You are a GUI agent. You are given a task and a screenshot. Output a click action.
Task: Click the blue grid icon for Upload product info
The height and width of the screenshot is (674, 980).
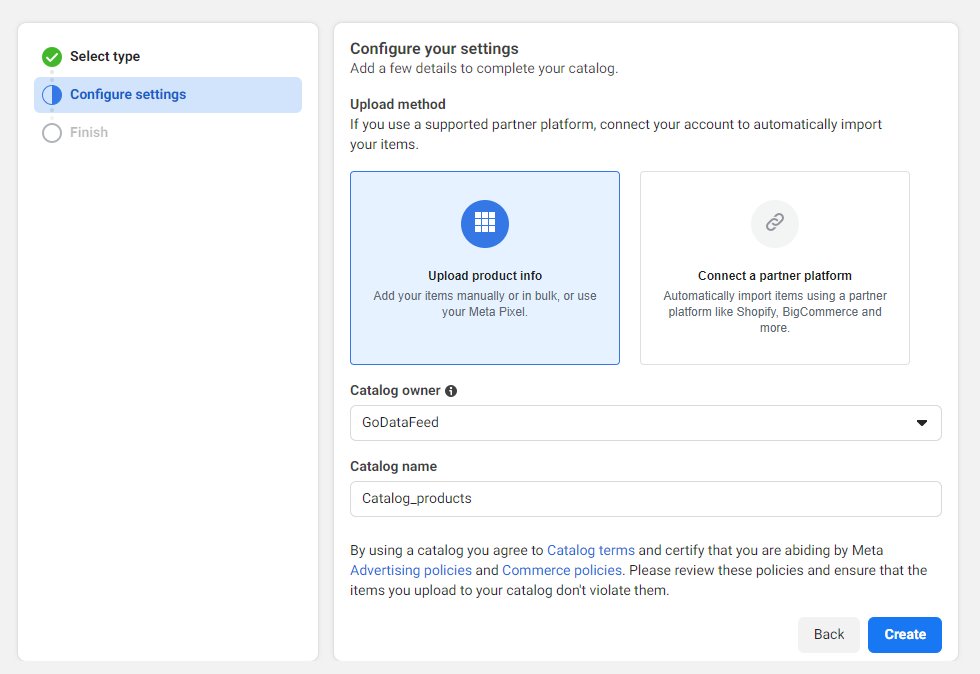(485, 224)
